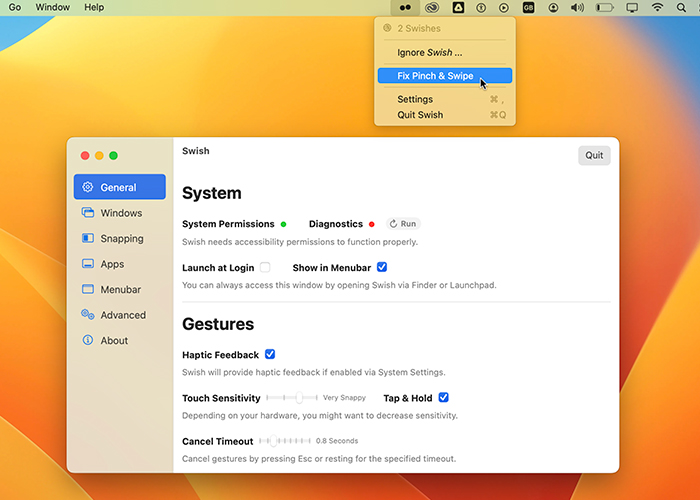Click the Apps dock-style sidebar icon
This screenshot has width=700, height=500.
pyautogui.click(x=88, y=263)
